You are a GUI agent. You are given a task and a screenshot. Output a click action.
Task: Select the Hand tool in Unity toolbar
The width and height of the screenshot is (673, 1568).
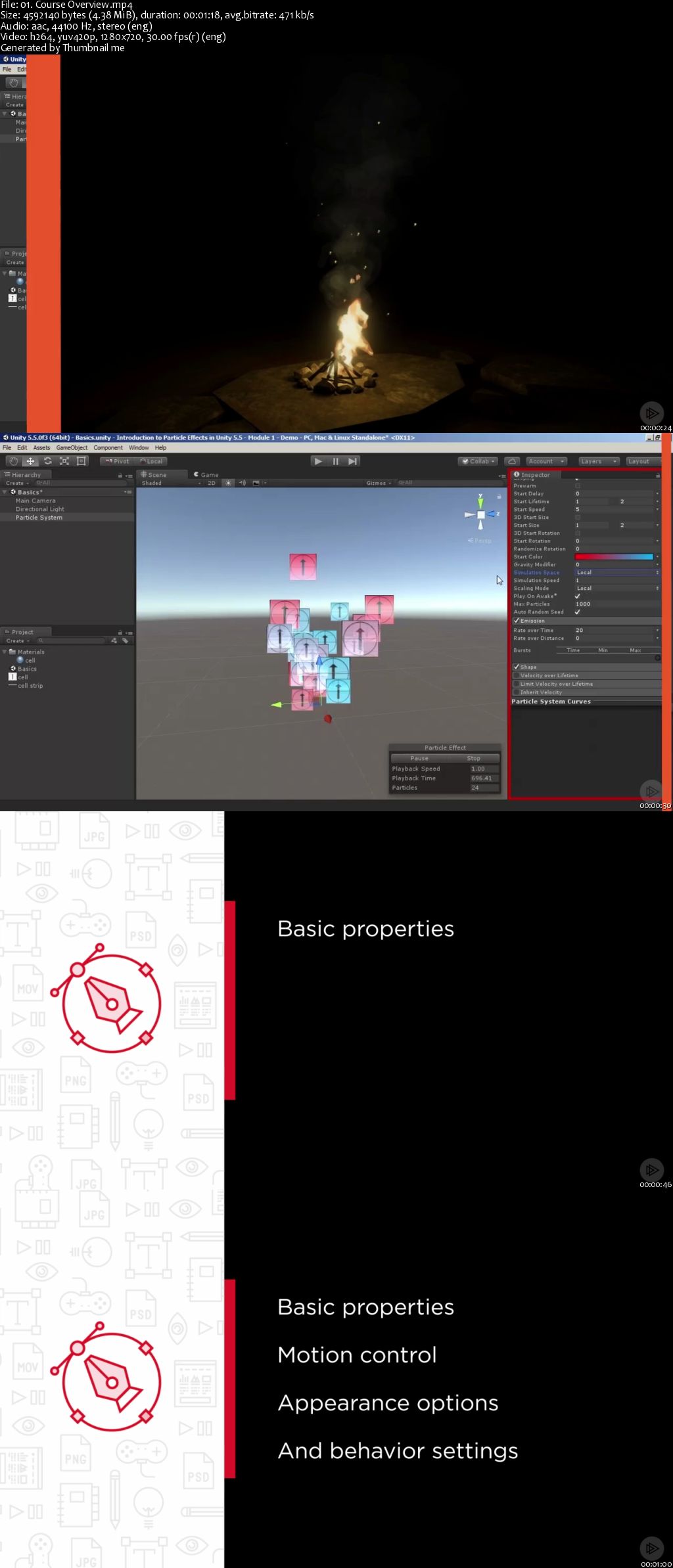tap(13, 461)
